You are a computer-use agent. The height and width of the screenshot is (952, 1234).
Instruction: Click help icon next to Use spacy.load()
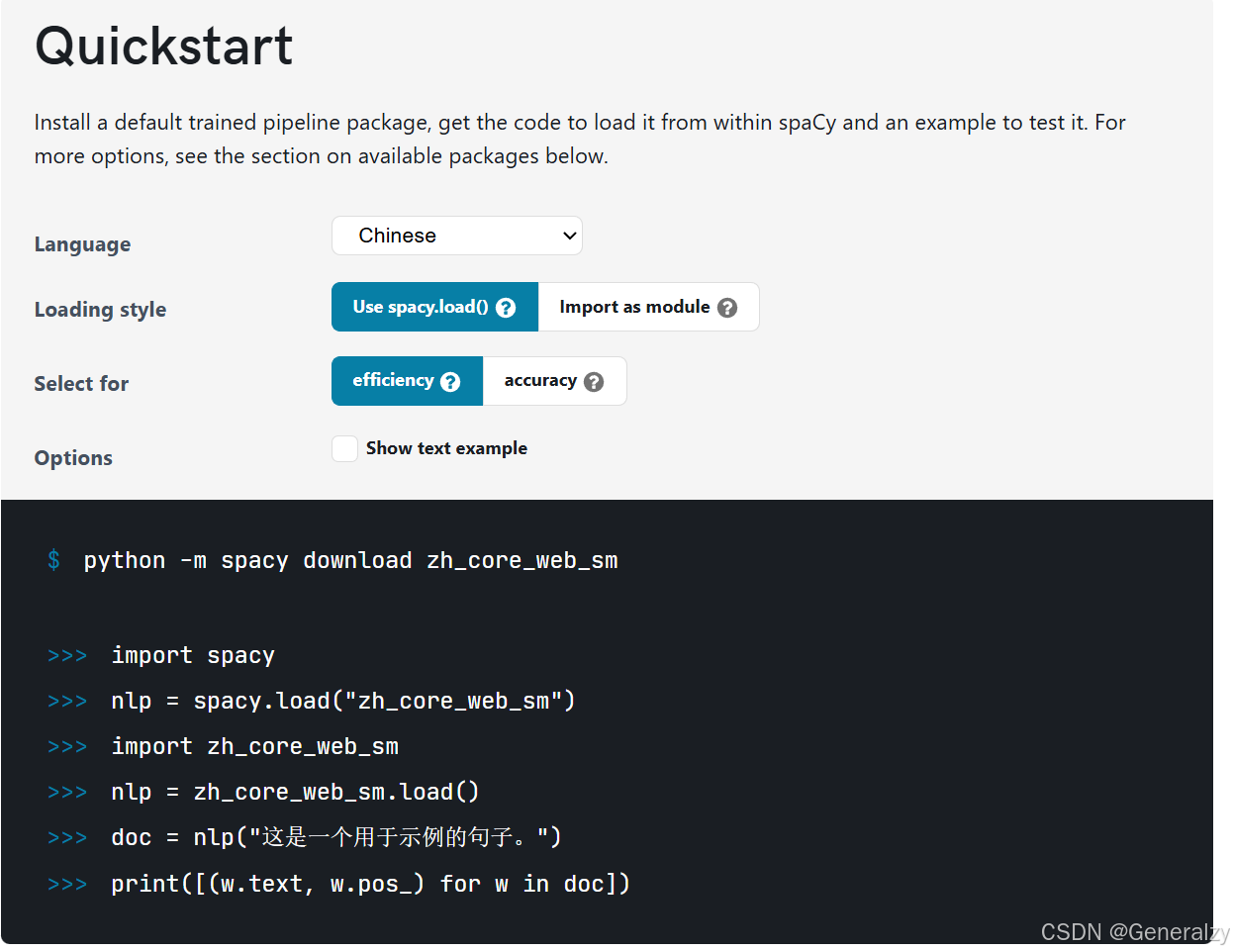pos(506,308)
